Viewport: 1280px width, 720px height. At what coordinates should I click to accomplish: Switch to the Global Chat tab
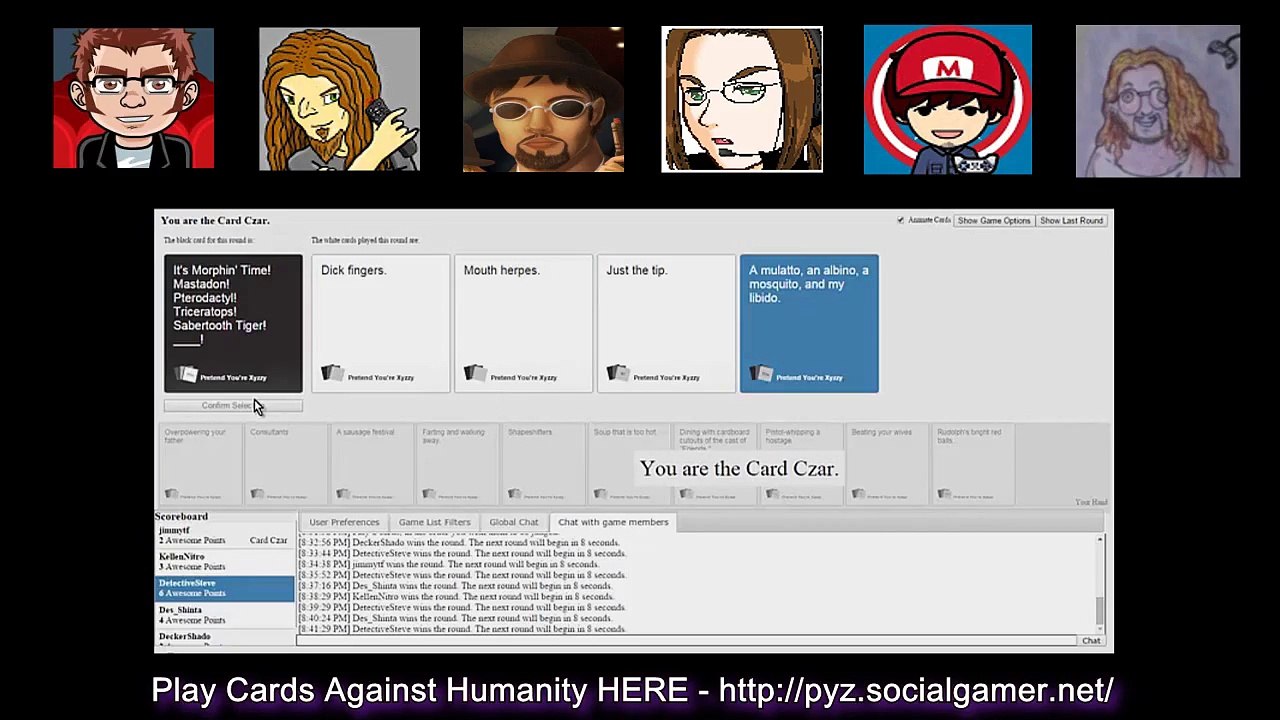[x=513, y=522]
